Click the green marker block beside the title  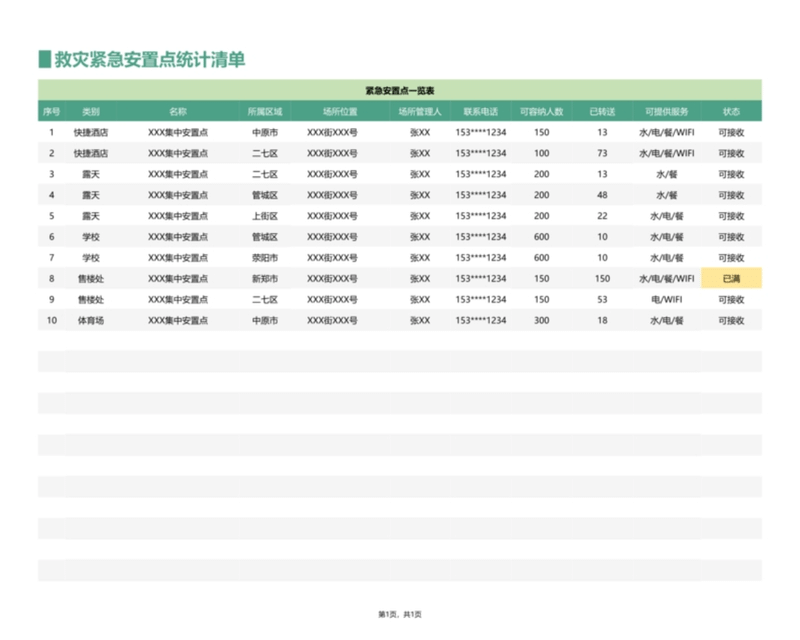click(44, 60)
